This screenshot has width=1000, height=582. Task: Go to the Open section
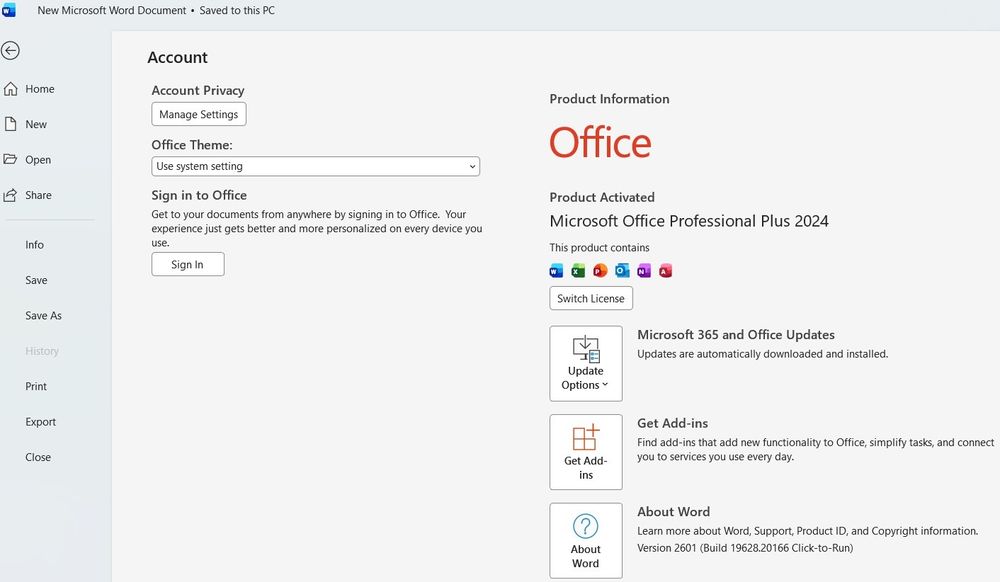pos(38,160)
